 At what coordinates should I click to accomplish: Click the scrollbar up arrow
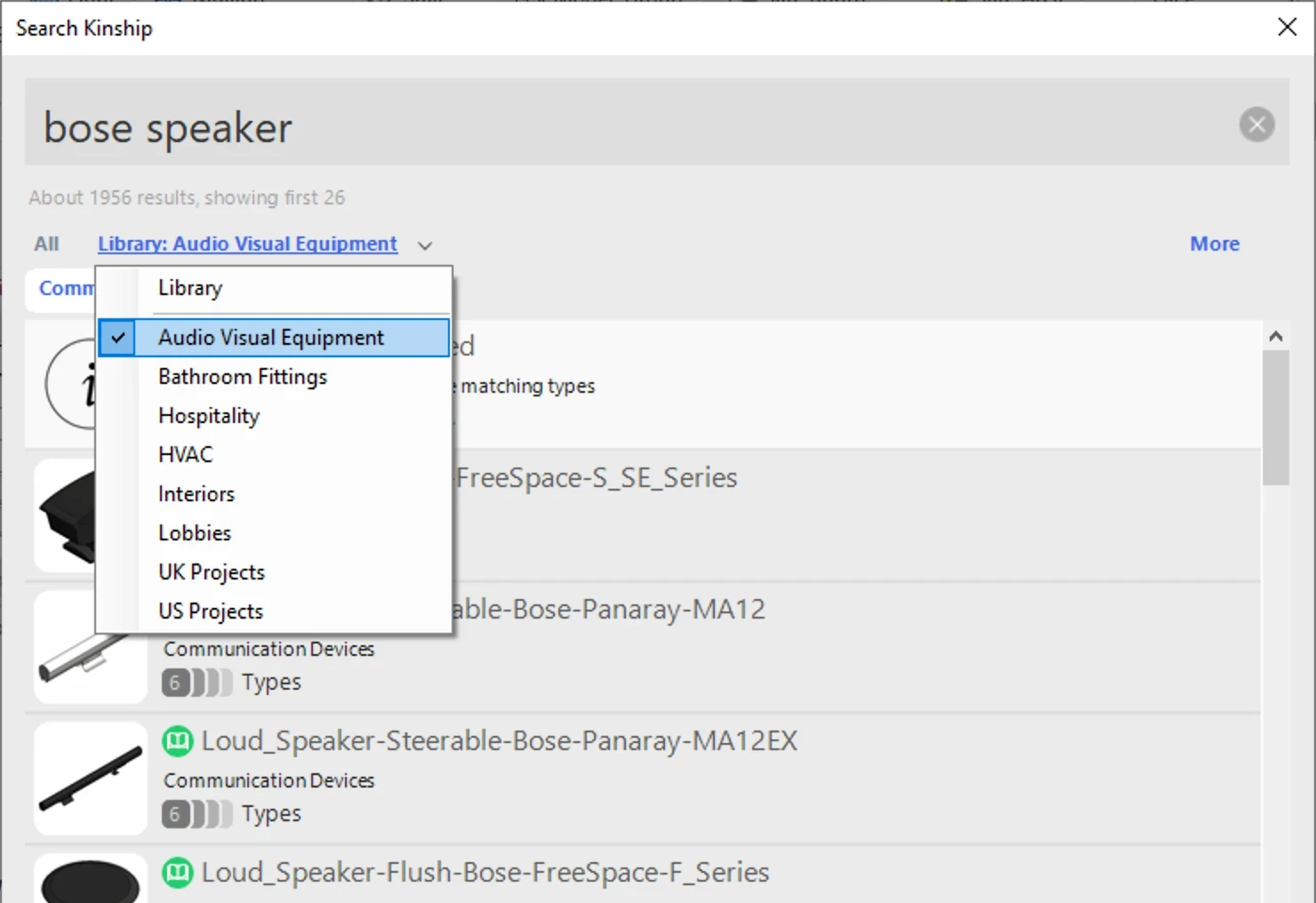(1276, 336)
